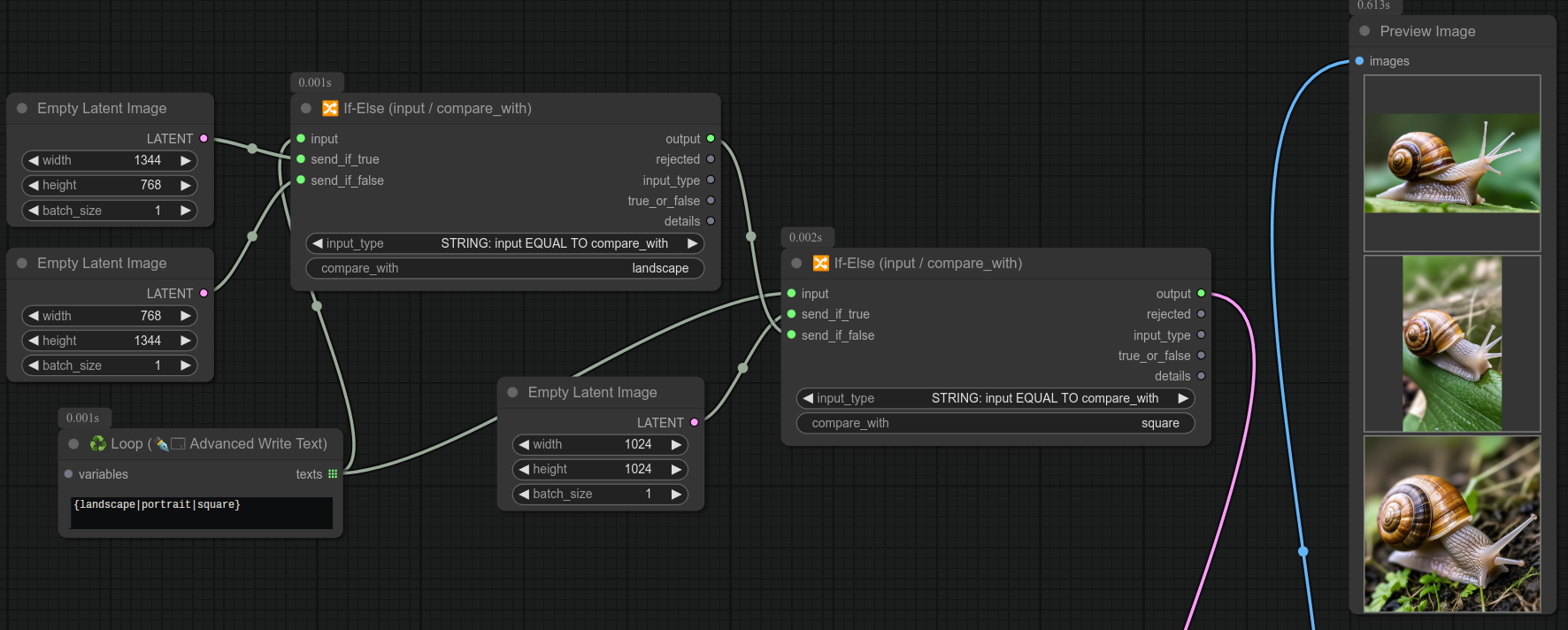The width and height of the screenshot is (1568, 630).
Task: Collapse the Preview Image node via its title dot
Action: (x=1364, y=31)
